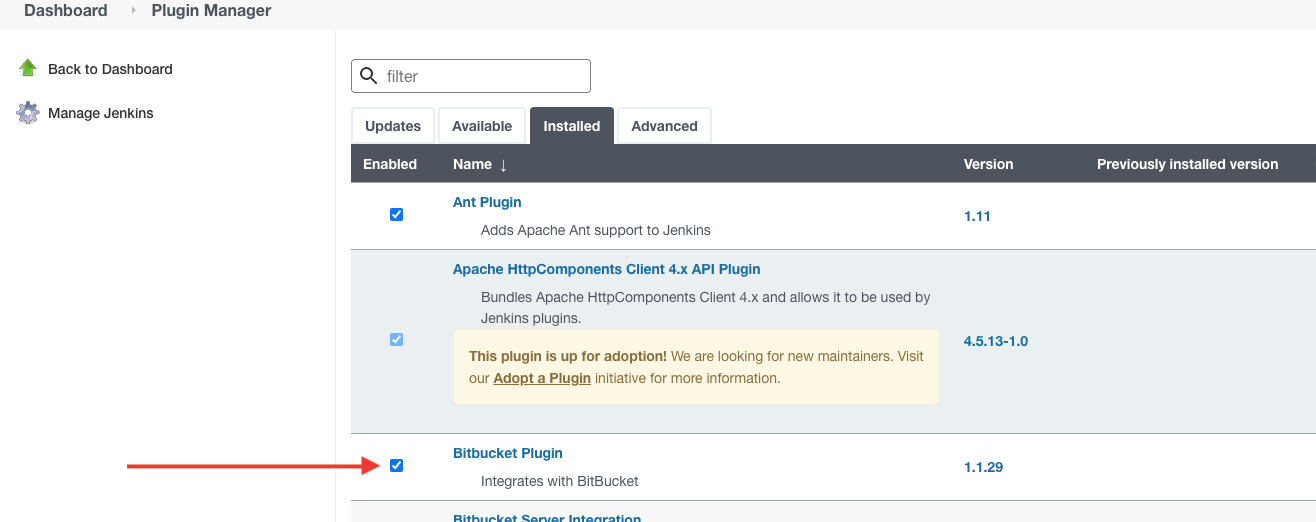The image size is (1316, 522).
Task: Open the Adopt a Plugin link
Action: [542, 378]
